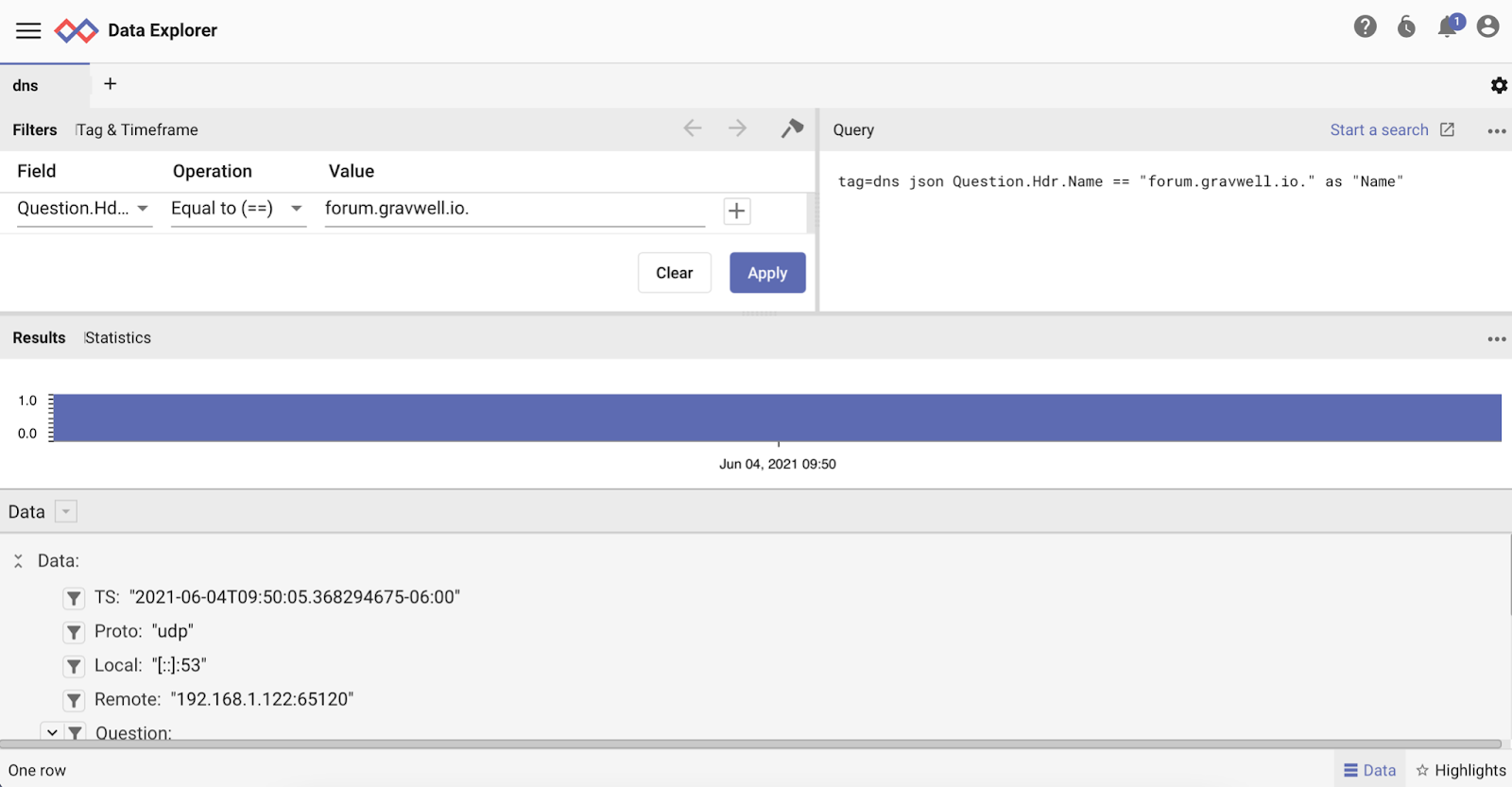Screen dimensions: 1512x787
Task: Filter on the Proto field
Action: [74, 632]
